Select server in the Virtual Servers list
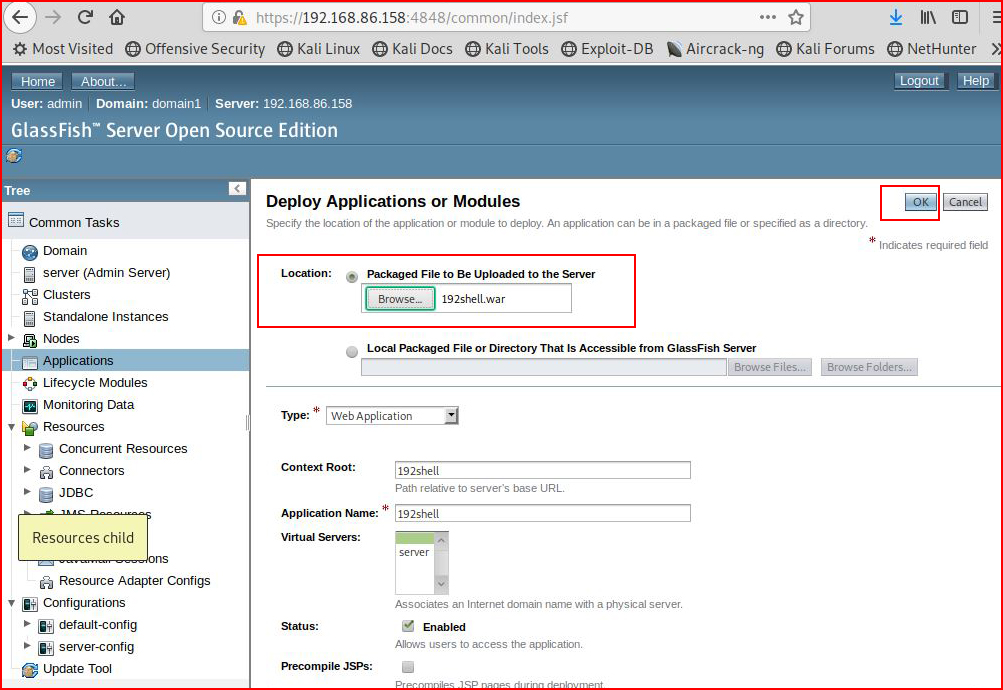 click(414, 552)
